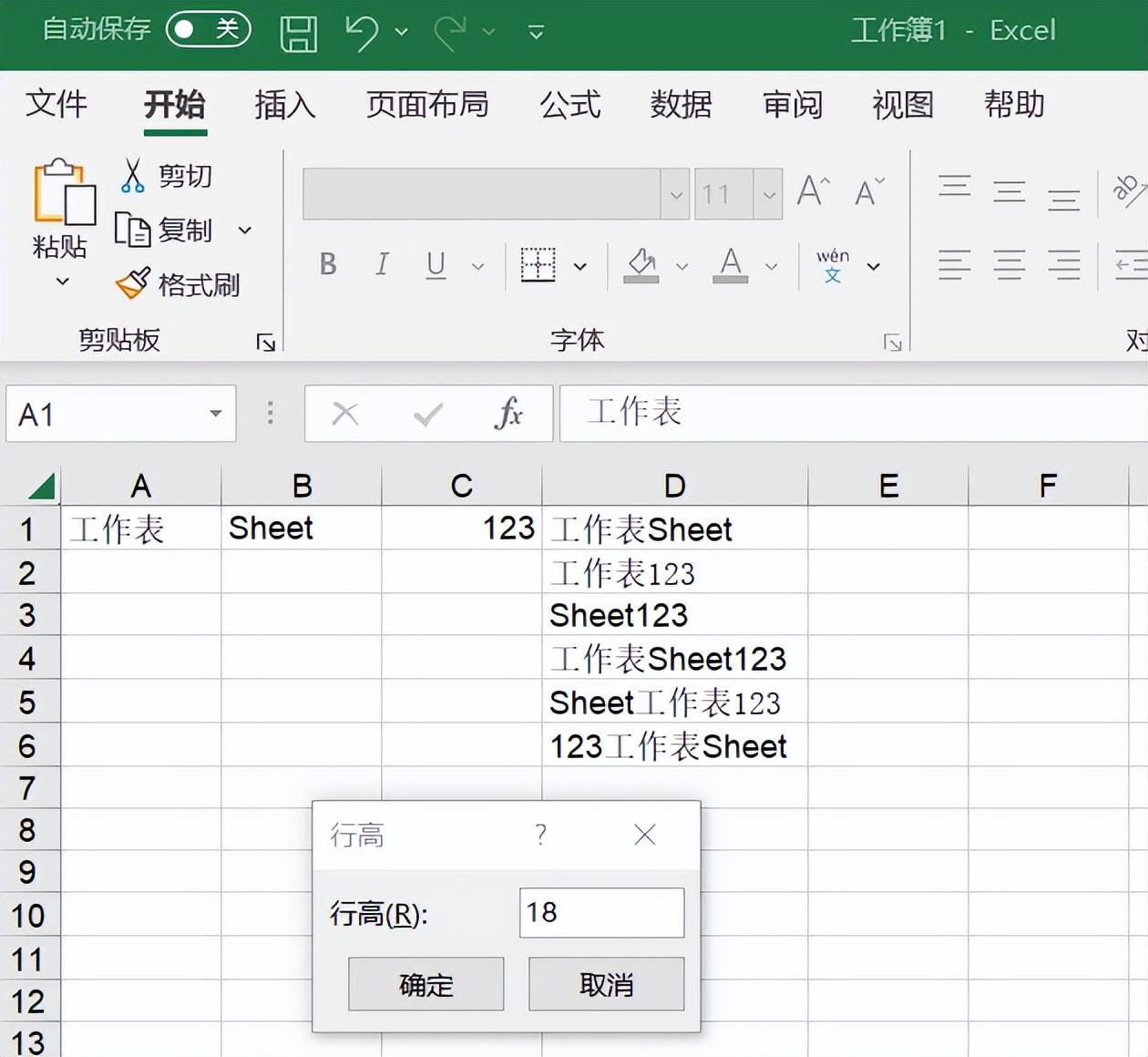1148x1057 pixels.
Task: Toggle 自动保存 (AutoSave) switch on
Action: [x=208, y=29]
